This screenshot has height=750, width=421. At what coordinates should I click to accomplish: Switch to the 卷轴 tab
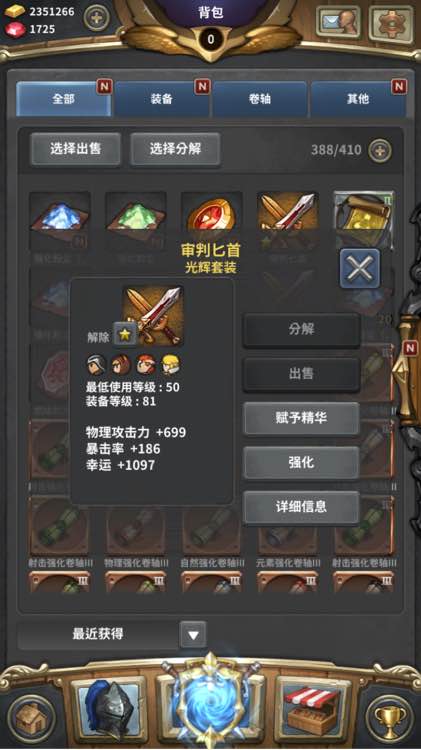(260, 99)
